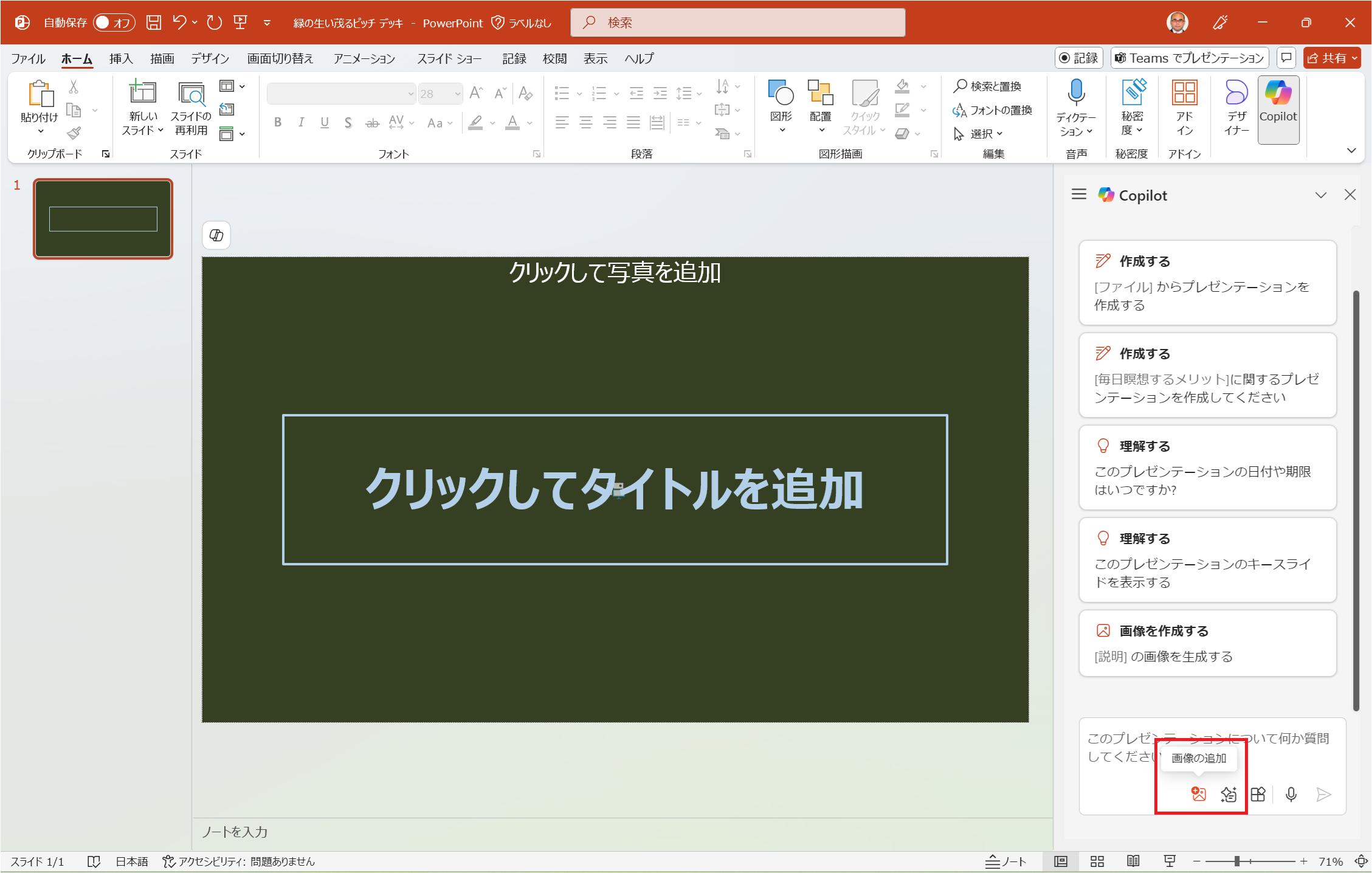The height and width of the screenshot is (873, 1372).
Task: Open the Animations (アニメーション) tab
Action: pos(364,58)
